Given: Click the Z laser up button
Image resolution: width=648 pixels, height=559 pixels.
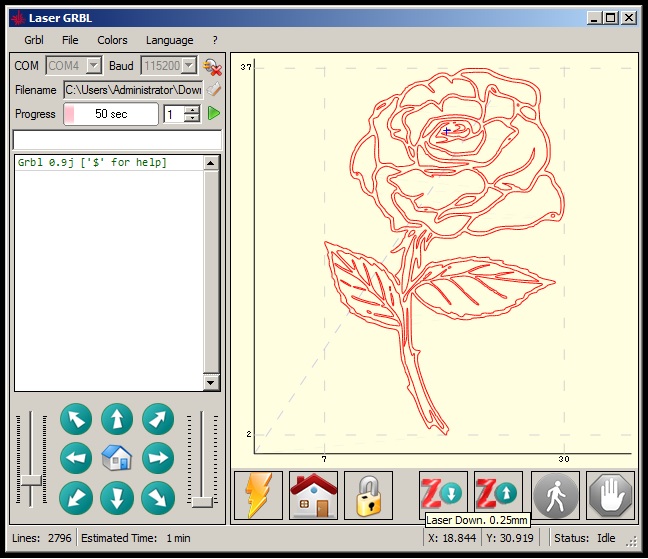Looking at the screenshot, I should click(x=498, y=495).
